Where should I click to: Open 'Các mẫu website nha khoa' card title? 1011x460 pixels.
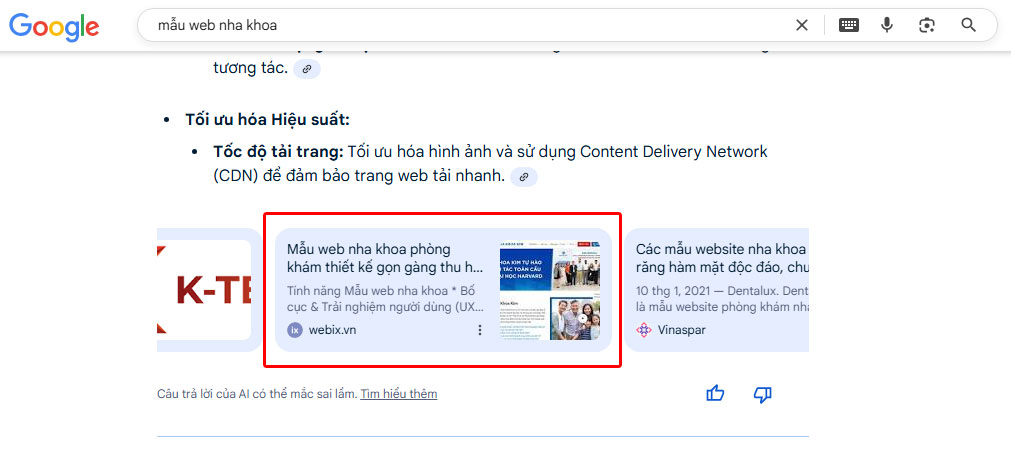[x=722, y=258]
